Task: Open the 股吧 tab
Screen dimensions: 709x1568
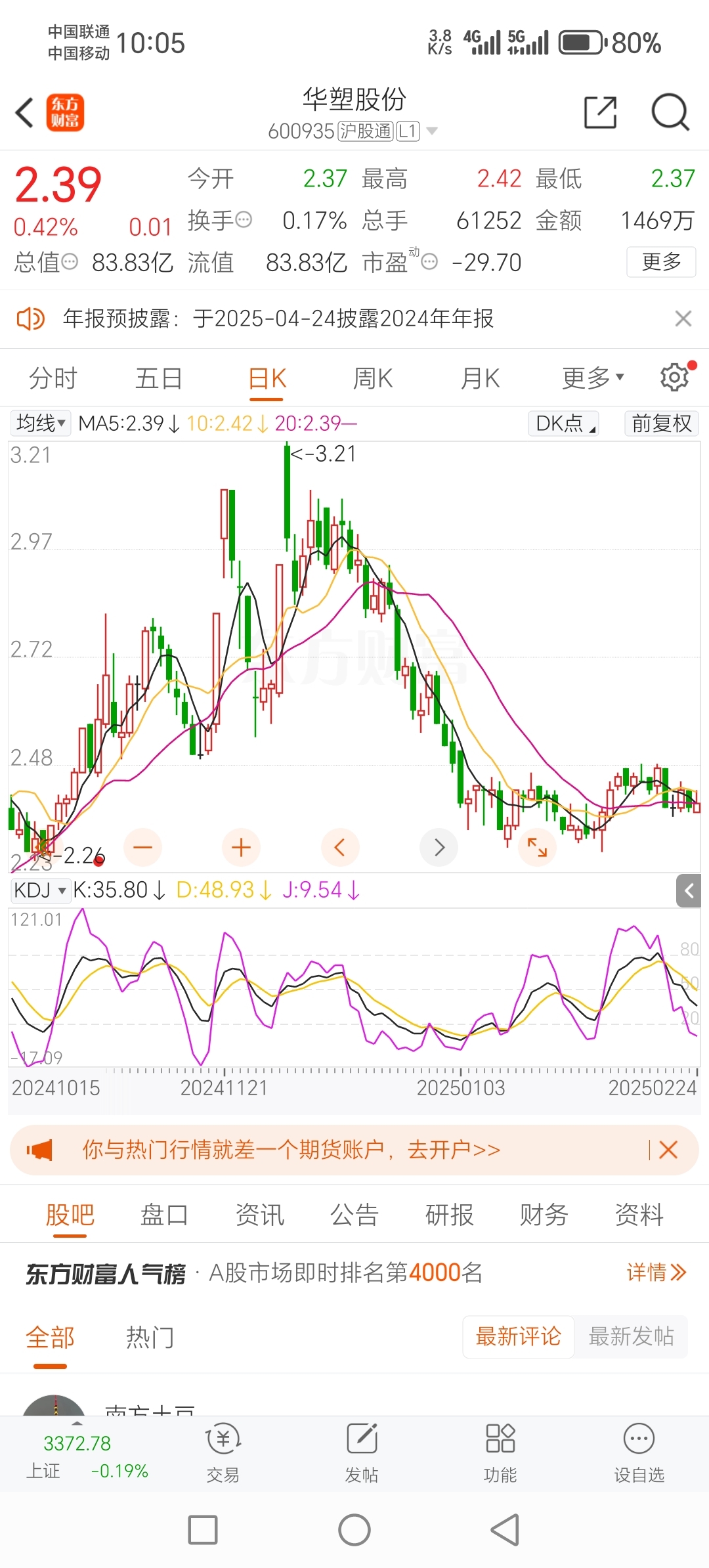Action: (70, 1215)
